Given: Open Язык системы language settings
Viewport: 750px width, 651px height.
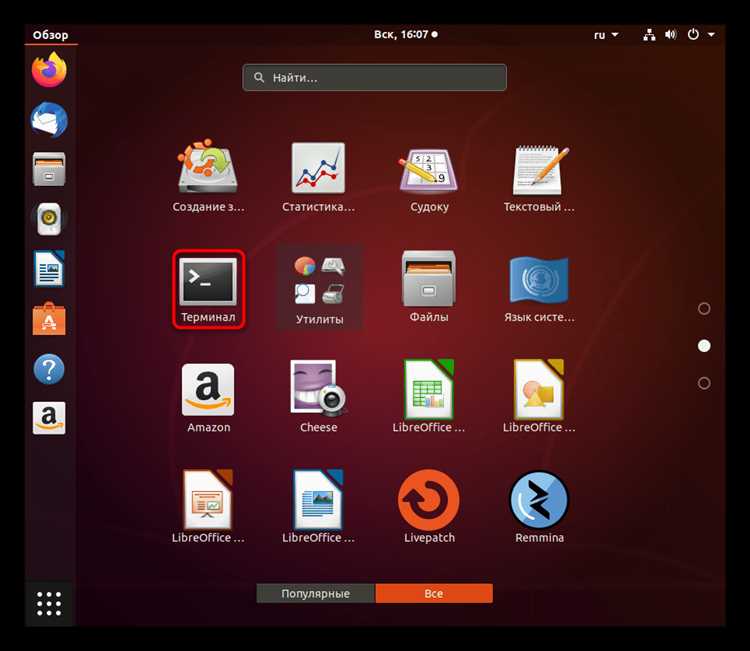Looking at the screenshot, I should coord(539,287).
